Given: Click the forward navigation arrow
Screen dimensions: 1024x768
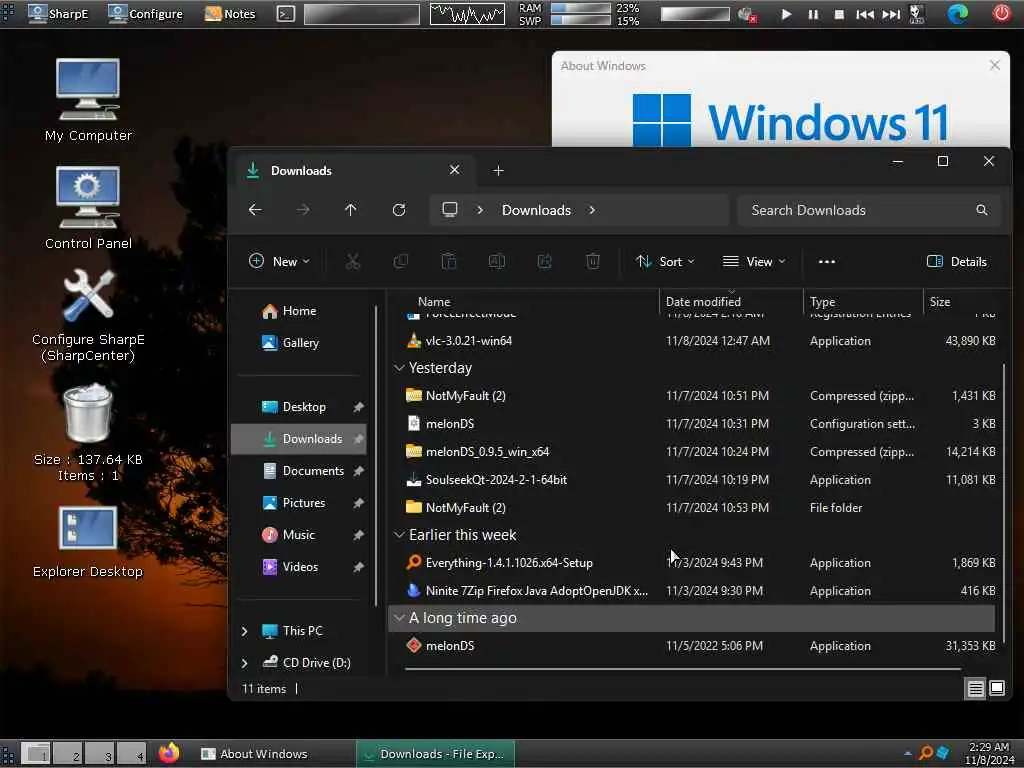Looking at the screenshot, I should click(x=303, y=210).
